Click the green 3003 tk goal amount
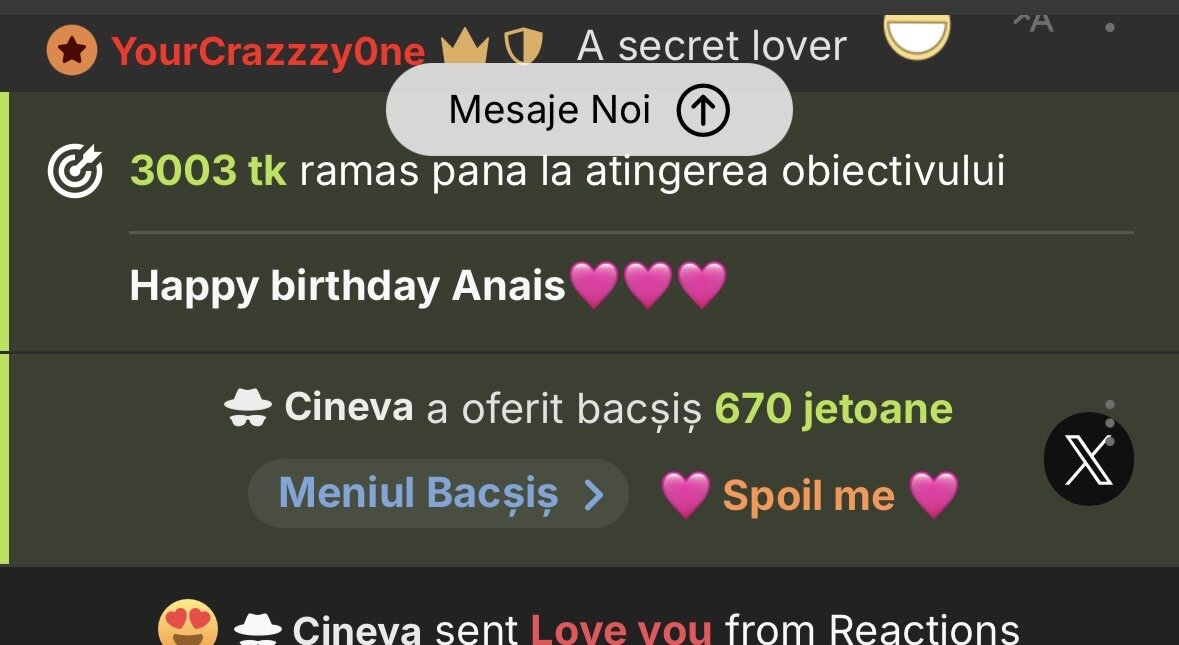 coord(208,172)
